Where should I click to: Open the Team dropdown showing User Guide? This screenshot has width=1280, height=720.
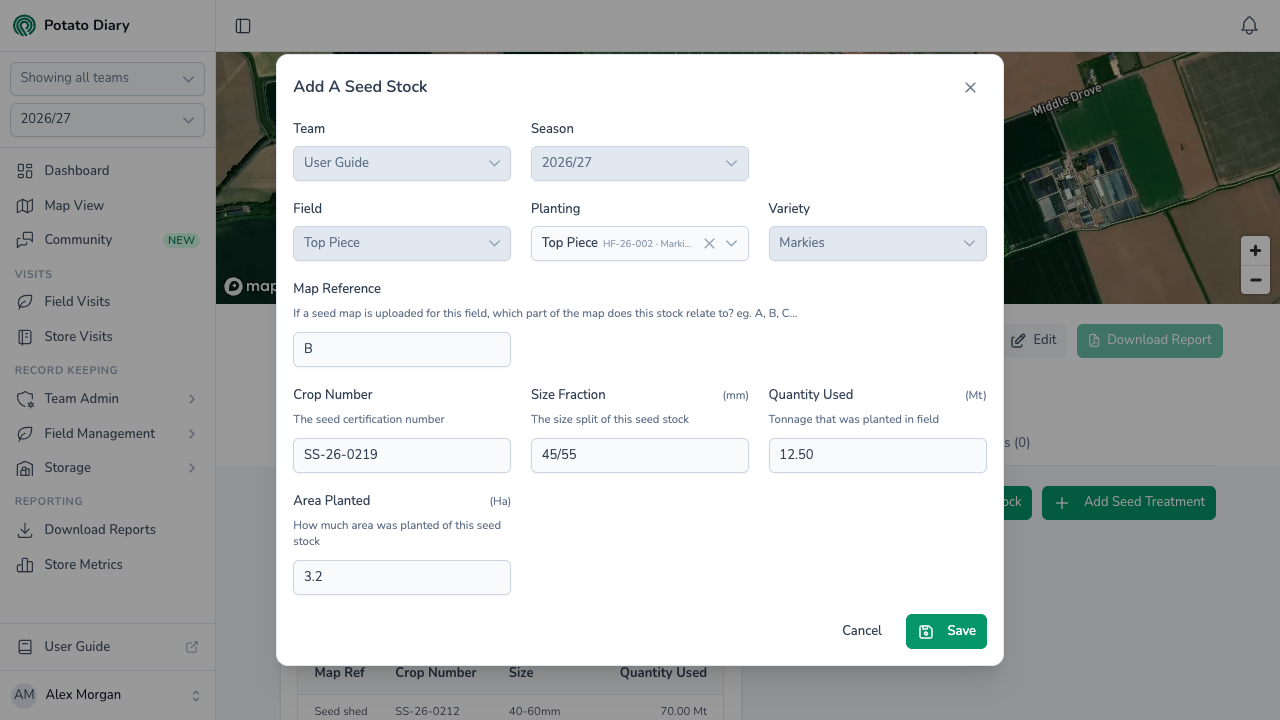click(x=402, y=163)
